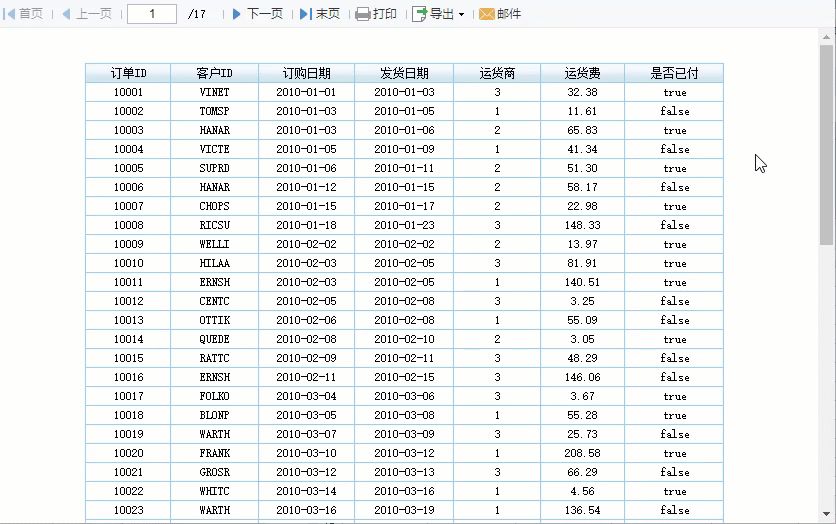Click the export (导出) icon
The image size is (836, 524).
pos(420,14)
